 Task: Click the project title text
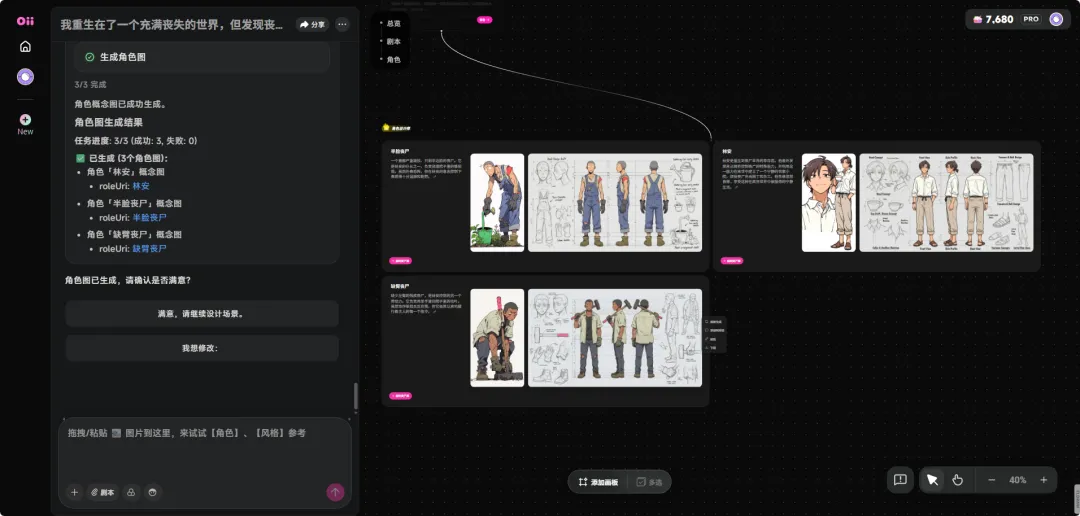(x=172, y=25)
